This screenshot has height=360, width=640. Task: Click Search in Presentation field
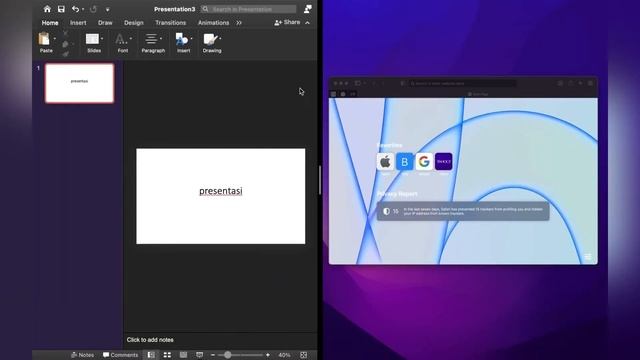pos(249,9)
